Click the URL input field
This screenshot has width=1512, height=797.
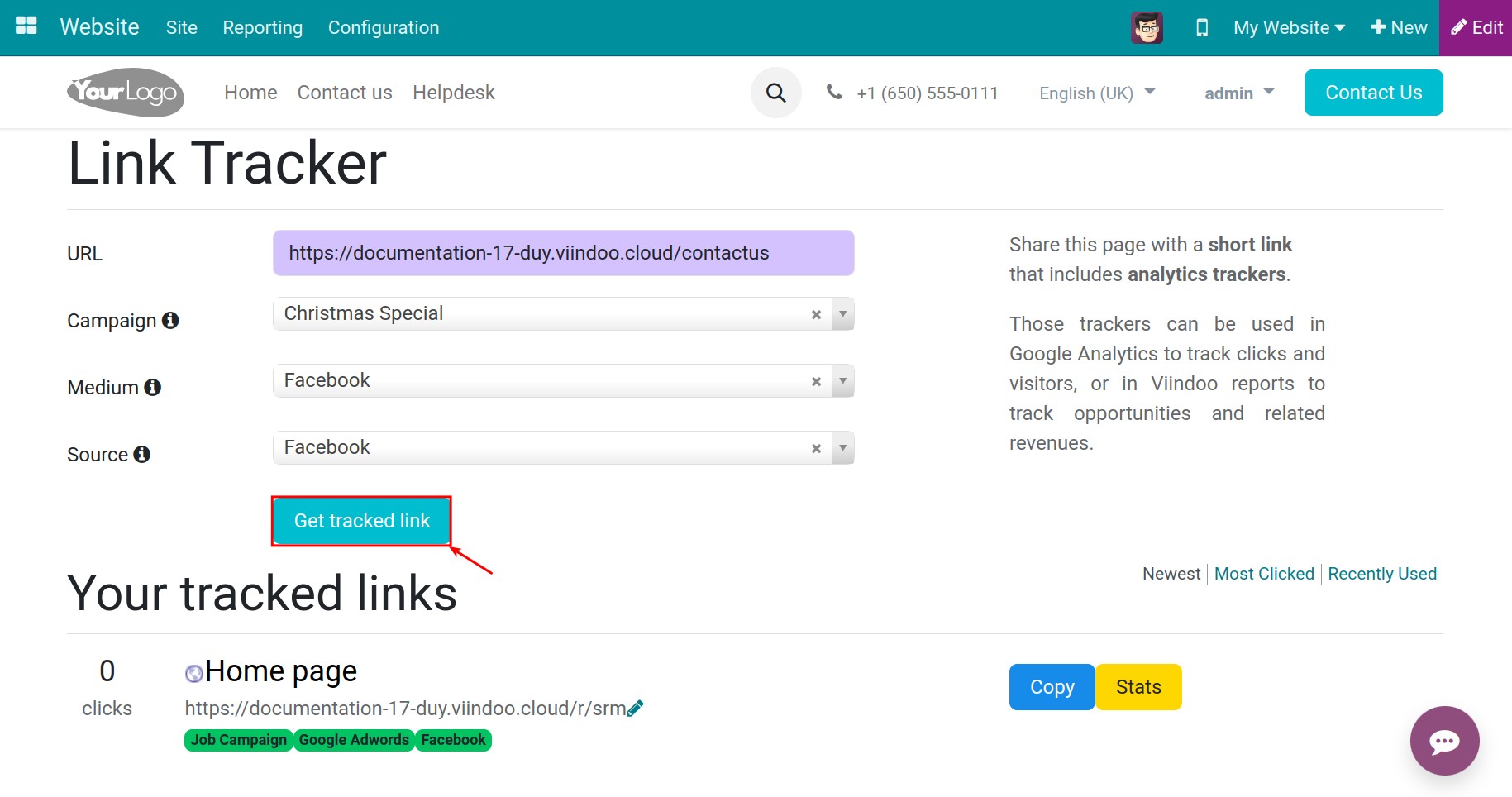pyautogui.click(x=564, y=253)
